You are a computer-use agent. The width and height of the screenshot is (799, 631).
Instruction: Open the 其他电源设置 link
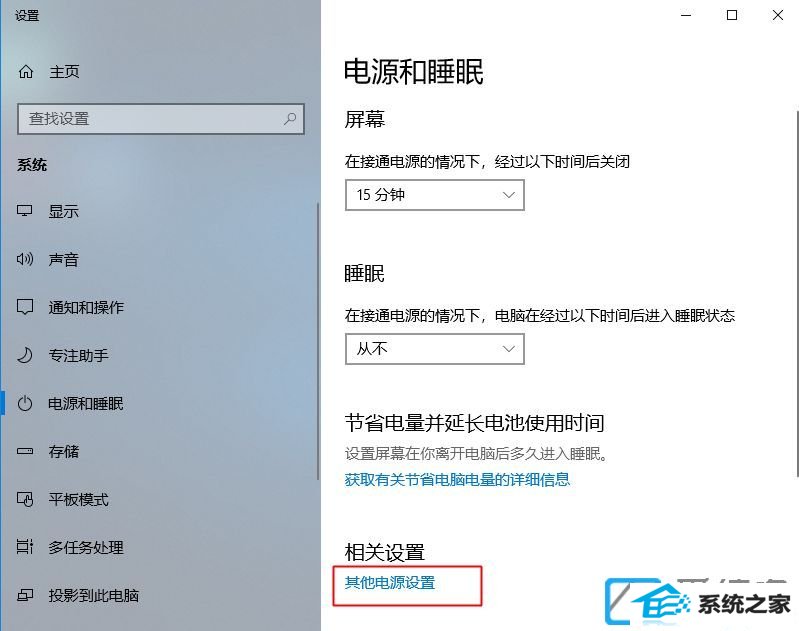(390, 583)
